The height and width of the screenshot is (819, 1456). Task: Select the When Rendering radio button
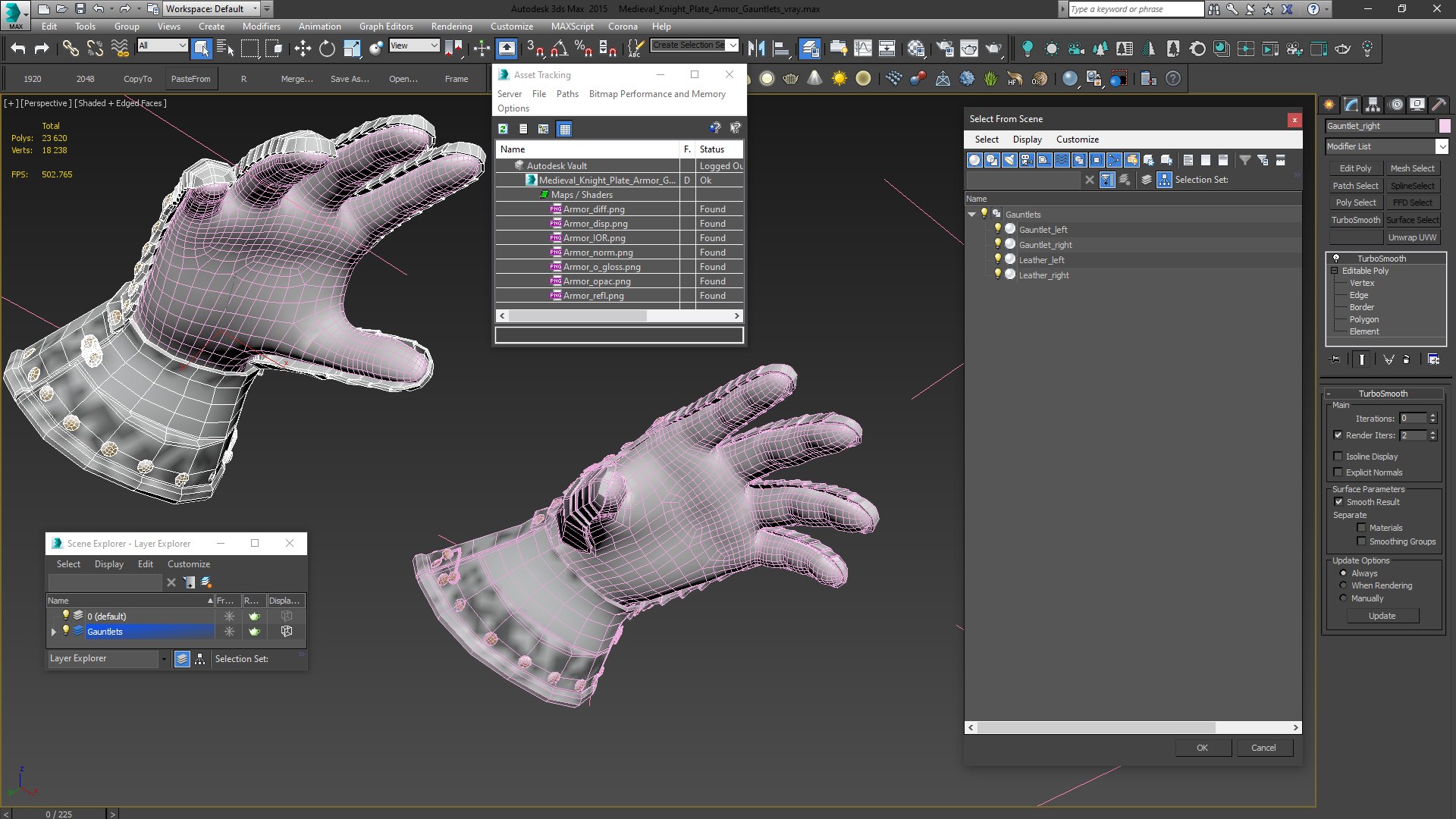pos(1343,585)
